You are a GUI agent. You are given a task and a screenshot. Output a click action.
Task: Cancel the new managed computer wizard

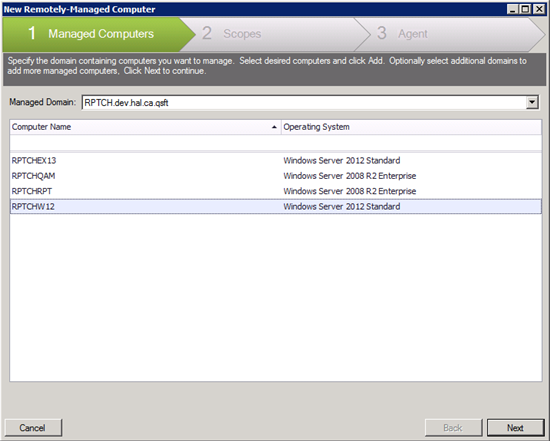[33, 428]
